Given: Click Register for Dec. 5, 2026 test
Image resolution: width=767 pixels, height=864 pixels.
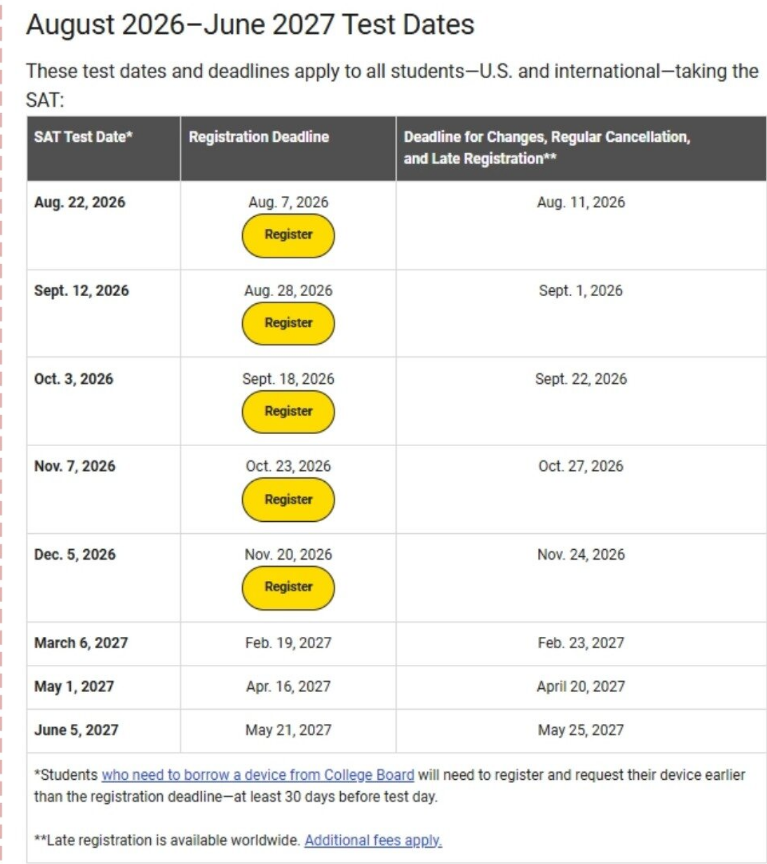Looking at the screenshot, I should click(288, 587).
